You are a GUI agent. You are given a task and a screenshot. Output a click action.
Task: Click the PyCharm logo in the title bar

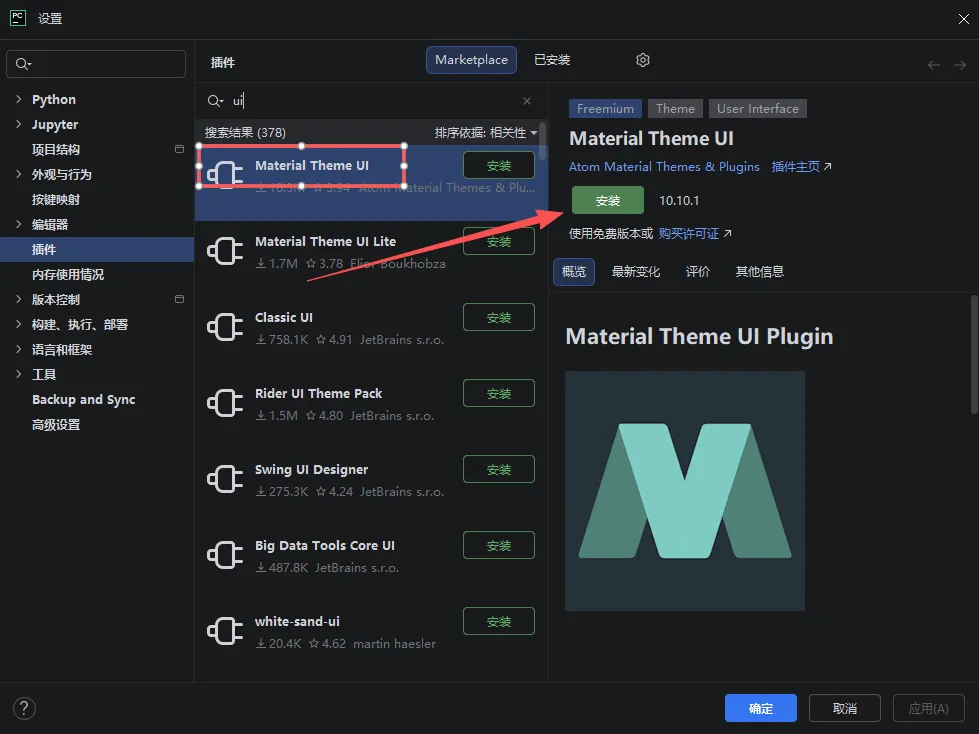point(17,18)
